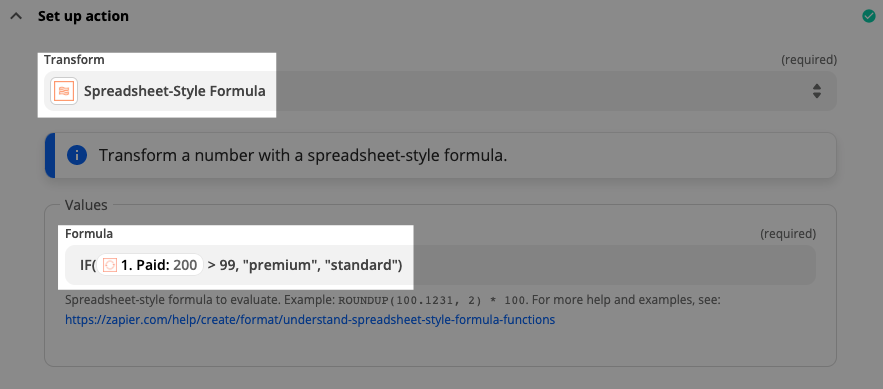Click the Transform field label
883x389 pixels.
[74, 60]
